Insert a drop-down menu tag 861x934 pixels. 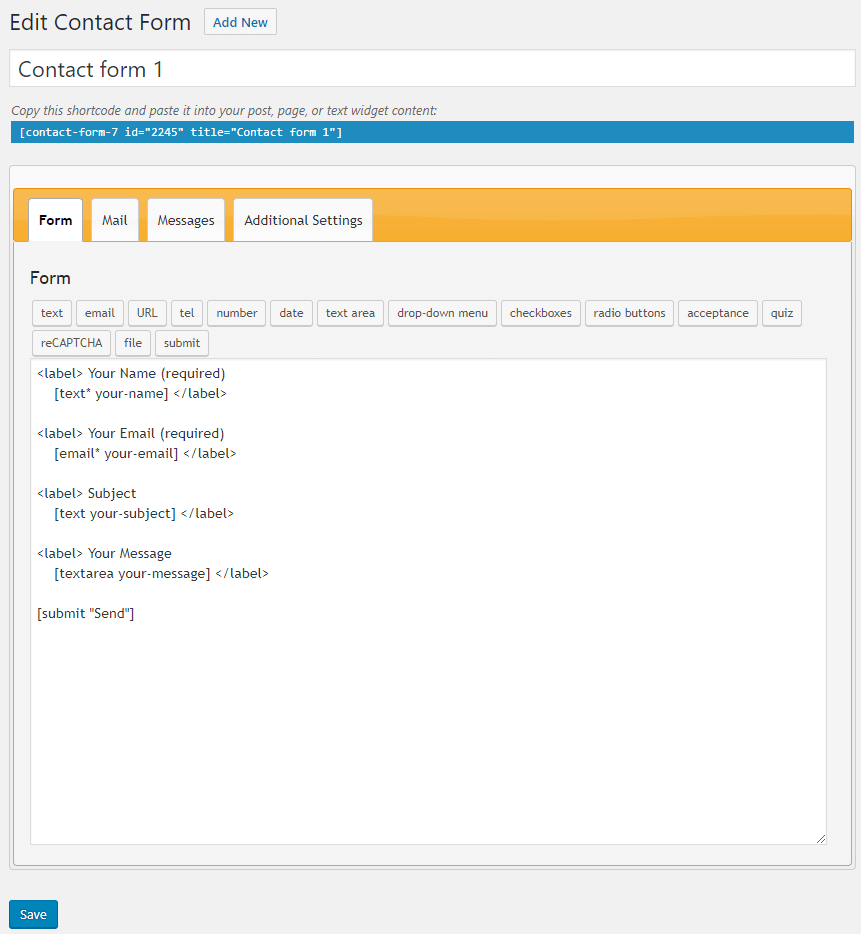(x=442, y=313)
